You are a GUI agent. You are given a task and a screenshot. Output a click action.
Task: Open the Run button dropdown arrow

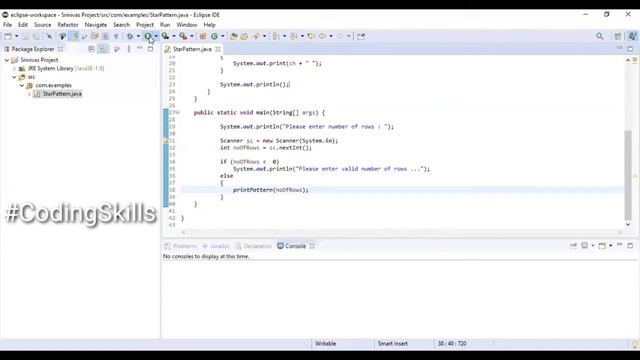click(x=156, y=36)
